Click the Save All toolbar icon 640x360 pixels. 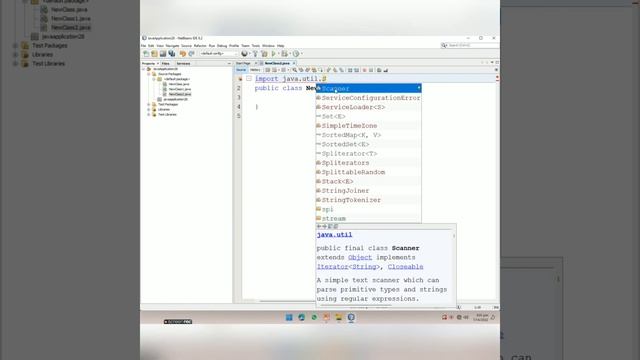tap(171, 53)
